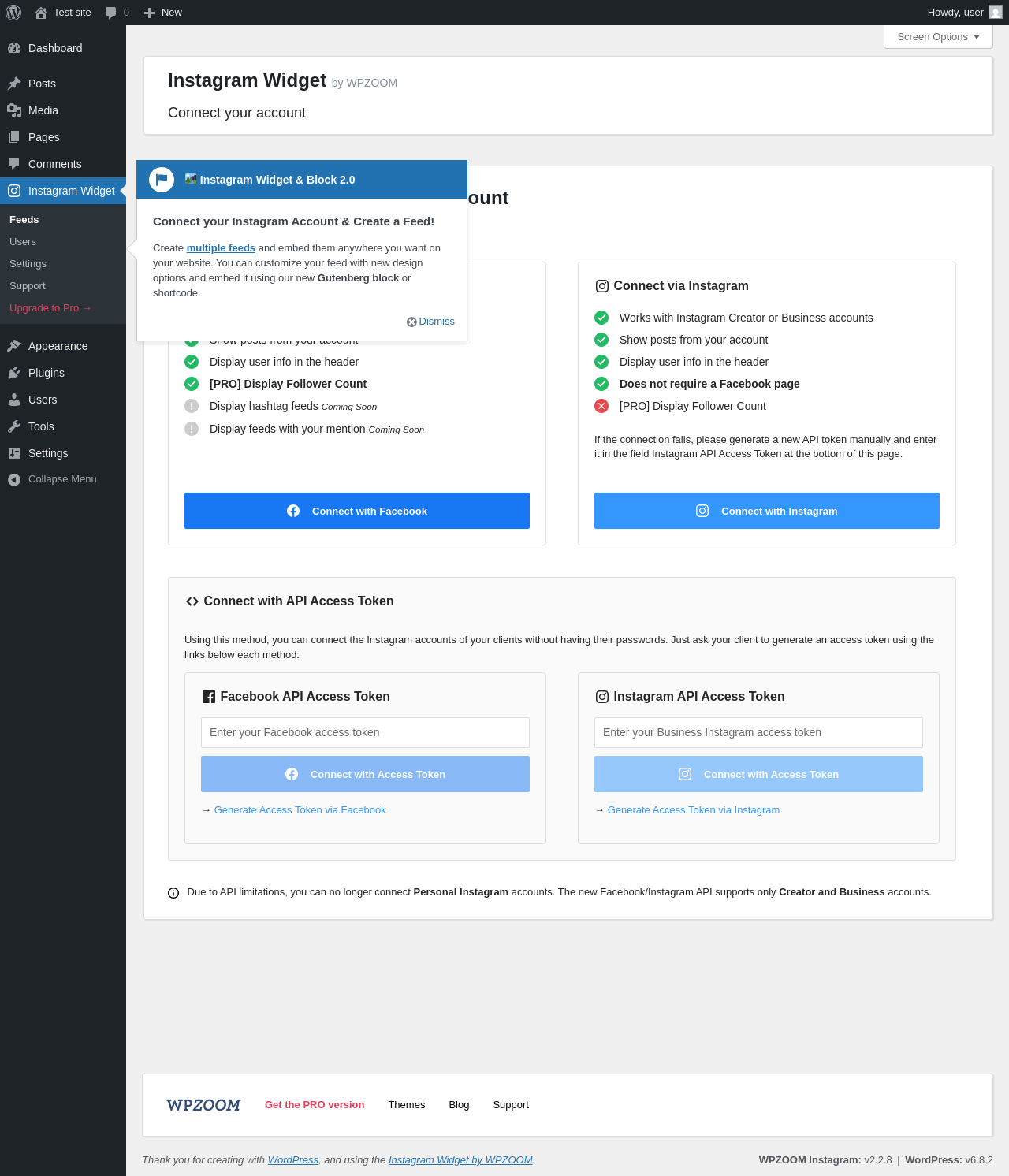Click the Plugins plug icon

click(14, 373)
